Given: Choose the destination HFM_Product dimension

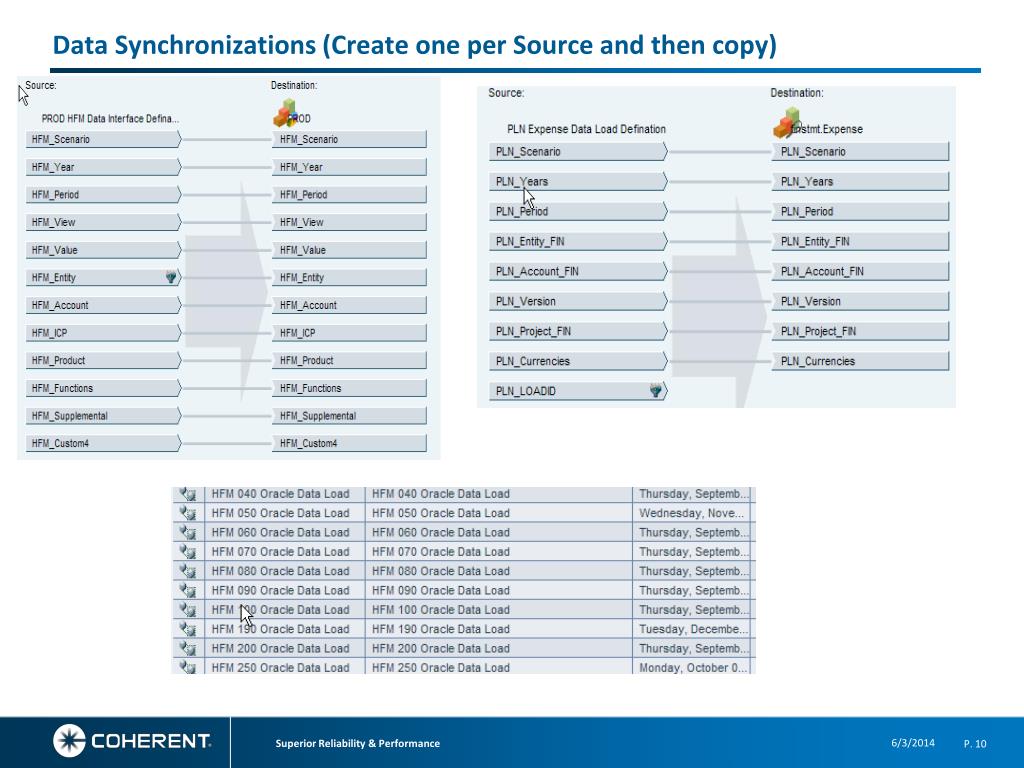Looking at the screenshot, I should point(349,360).
